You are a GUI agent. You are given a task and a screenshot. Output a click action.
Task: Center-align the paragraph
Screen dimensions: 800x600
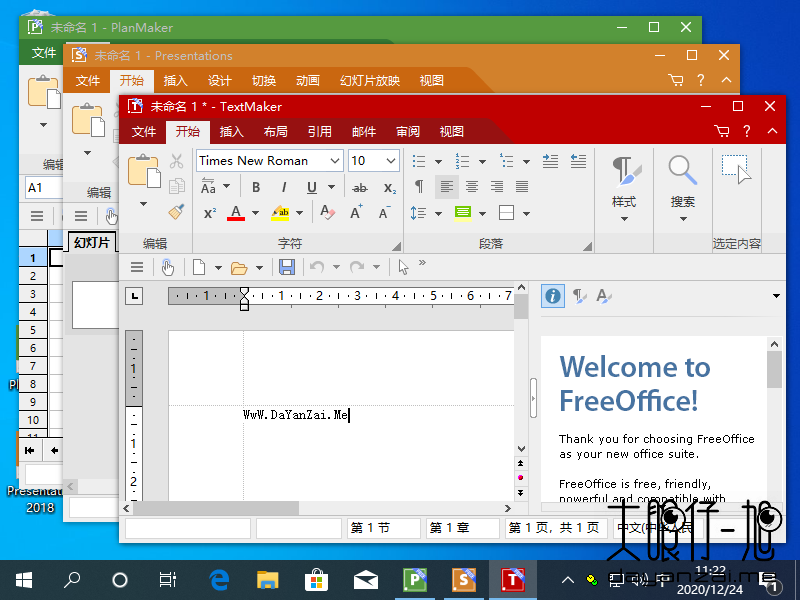[x=471, y=187]
